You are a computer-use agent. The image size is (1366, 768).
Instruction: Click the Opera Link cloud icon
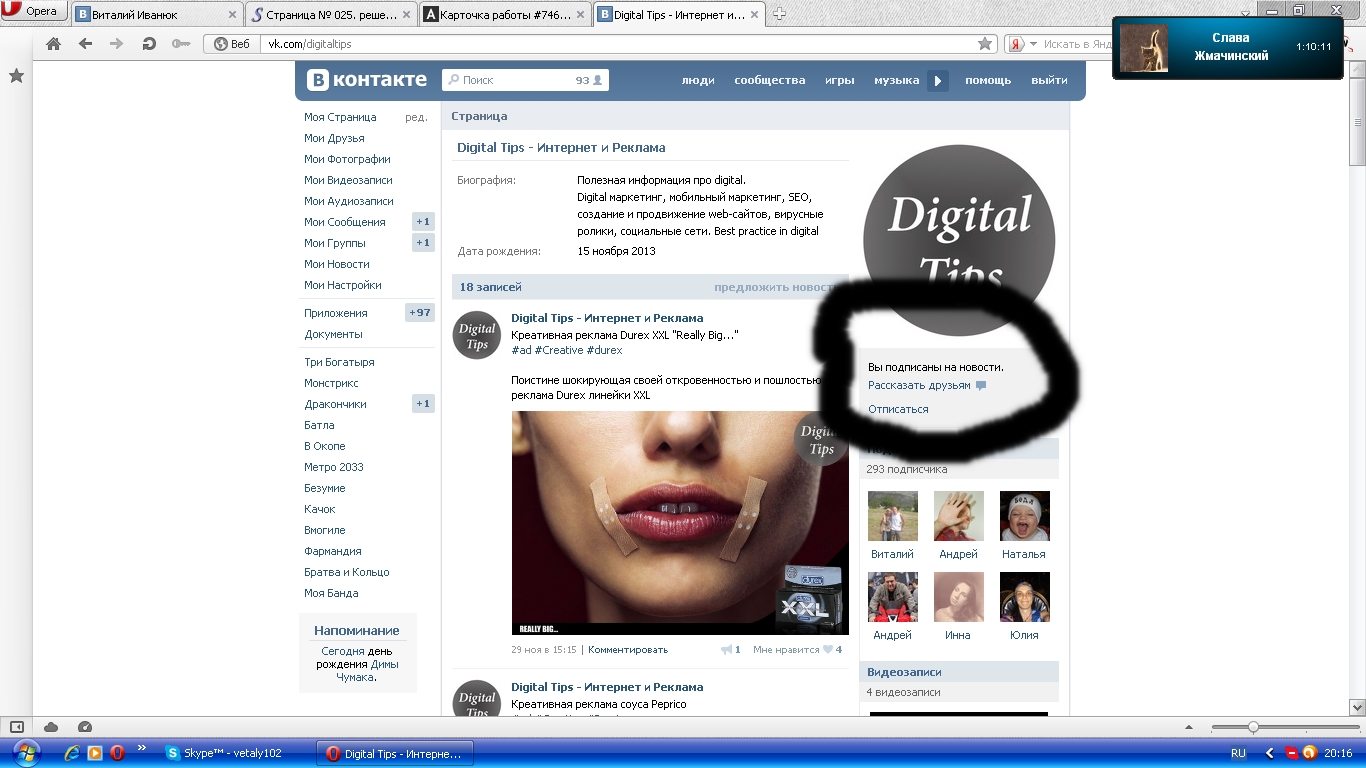pyautogui.click(x=51, y=727)
